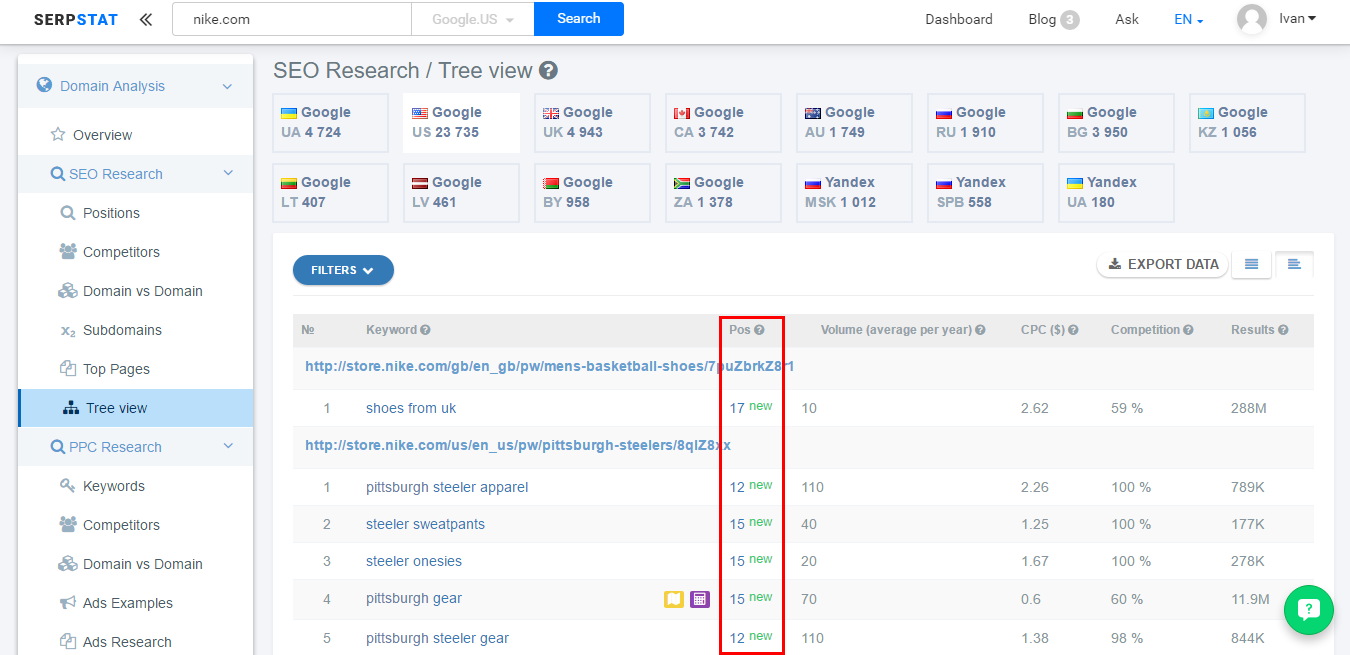The height and width of the screenshot is (655, 1350).
Task: Select the Google ZA 1 378 database
Action: coord(723,193)
